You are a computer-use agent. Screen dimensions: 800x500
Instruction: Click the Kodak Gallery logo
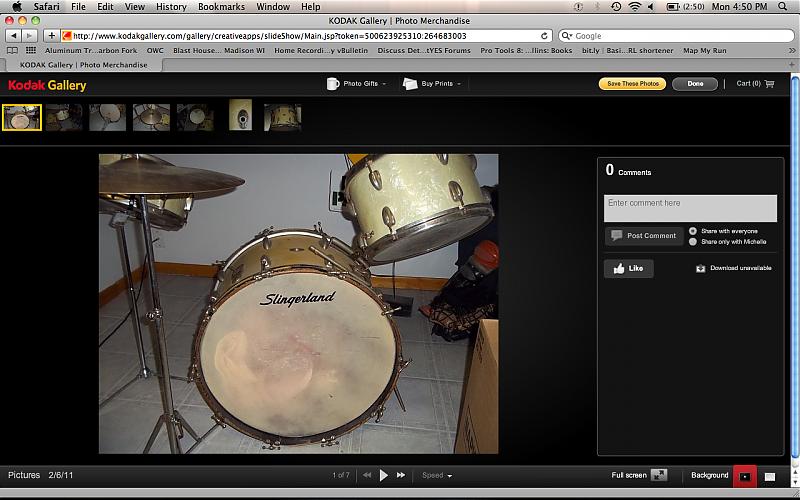click(47, 85)
